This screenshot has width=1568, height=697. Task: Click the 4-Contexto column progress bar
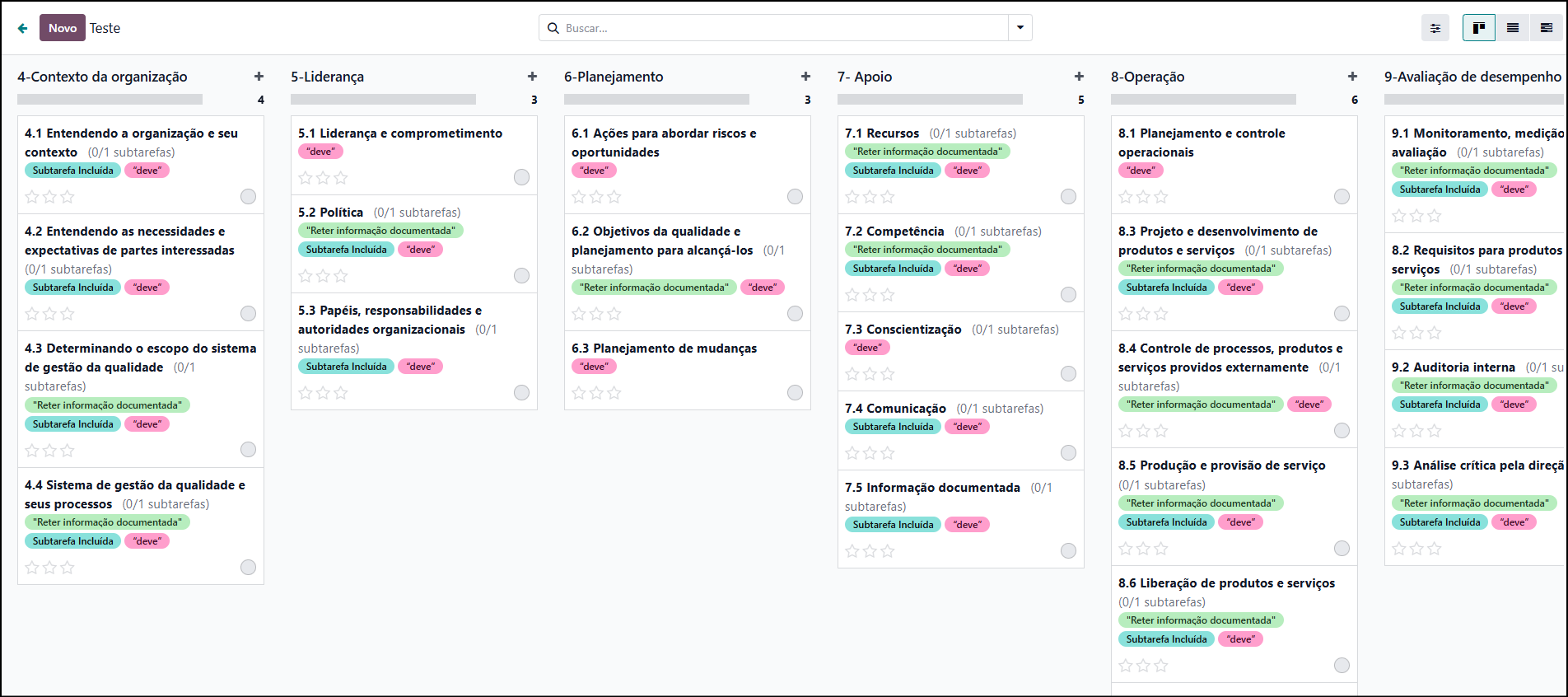pyautogui.click(x=110, y=100)
